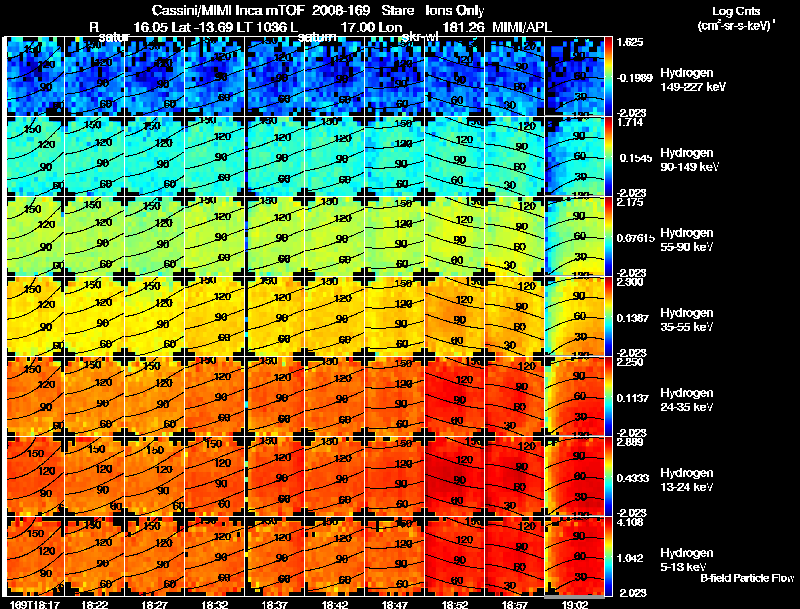Click the Ions Only text in title
This screenshot has width=800, height=609.
tap(455, 11)
